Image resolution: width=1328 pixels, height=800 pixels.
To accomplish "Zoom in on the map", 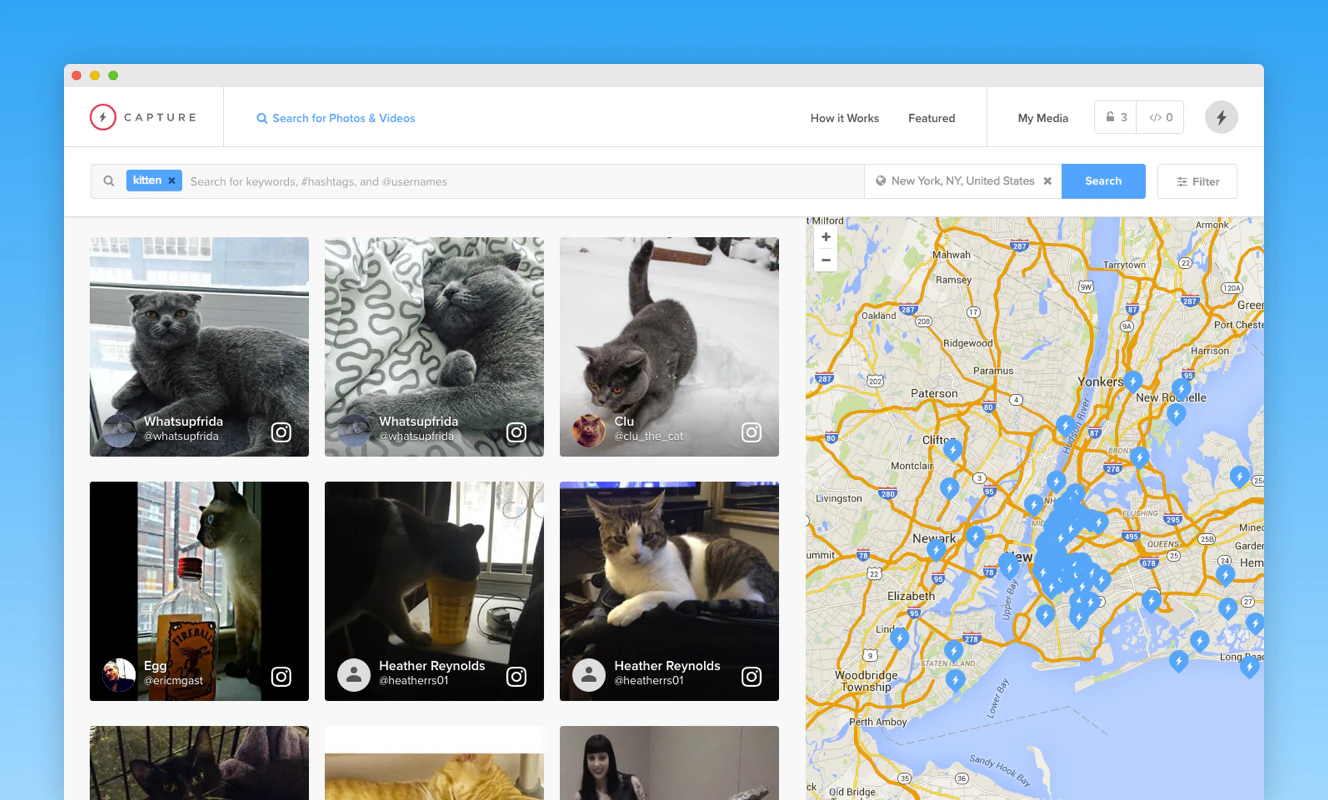I will coord(825,237).
